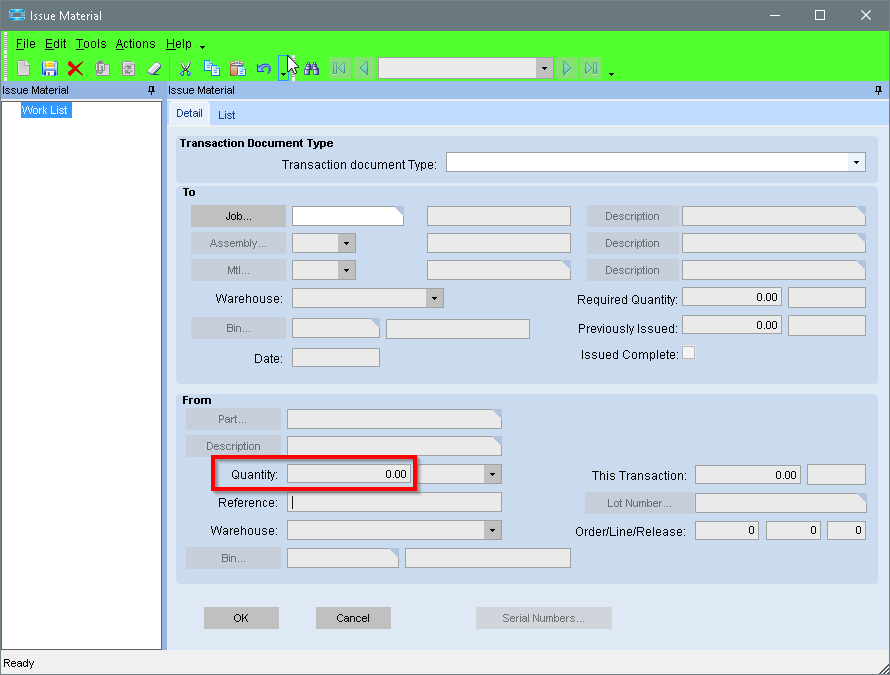Click the To section Bin... button
Image resolution: width=890 pixels, height=675 pixels.
238,328
